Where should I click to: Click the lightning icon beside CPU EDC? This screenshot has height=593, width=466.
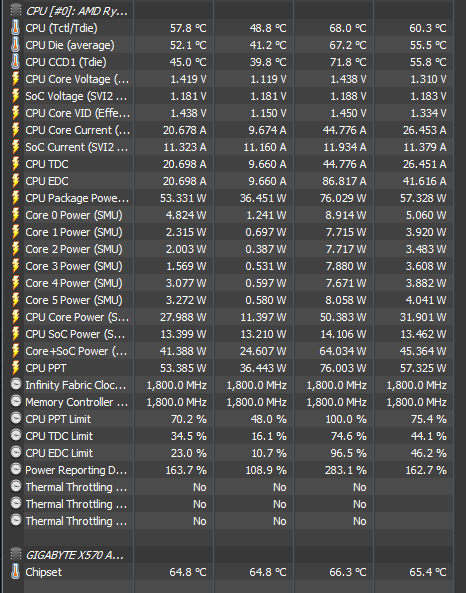[15, 181]
